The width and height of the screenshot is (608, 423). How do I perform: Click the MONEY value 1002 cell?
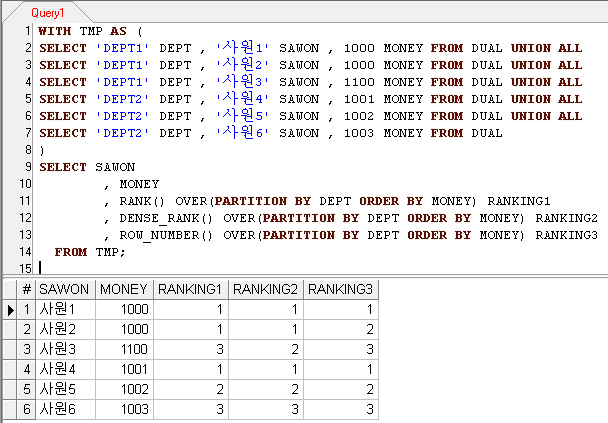124,389
